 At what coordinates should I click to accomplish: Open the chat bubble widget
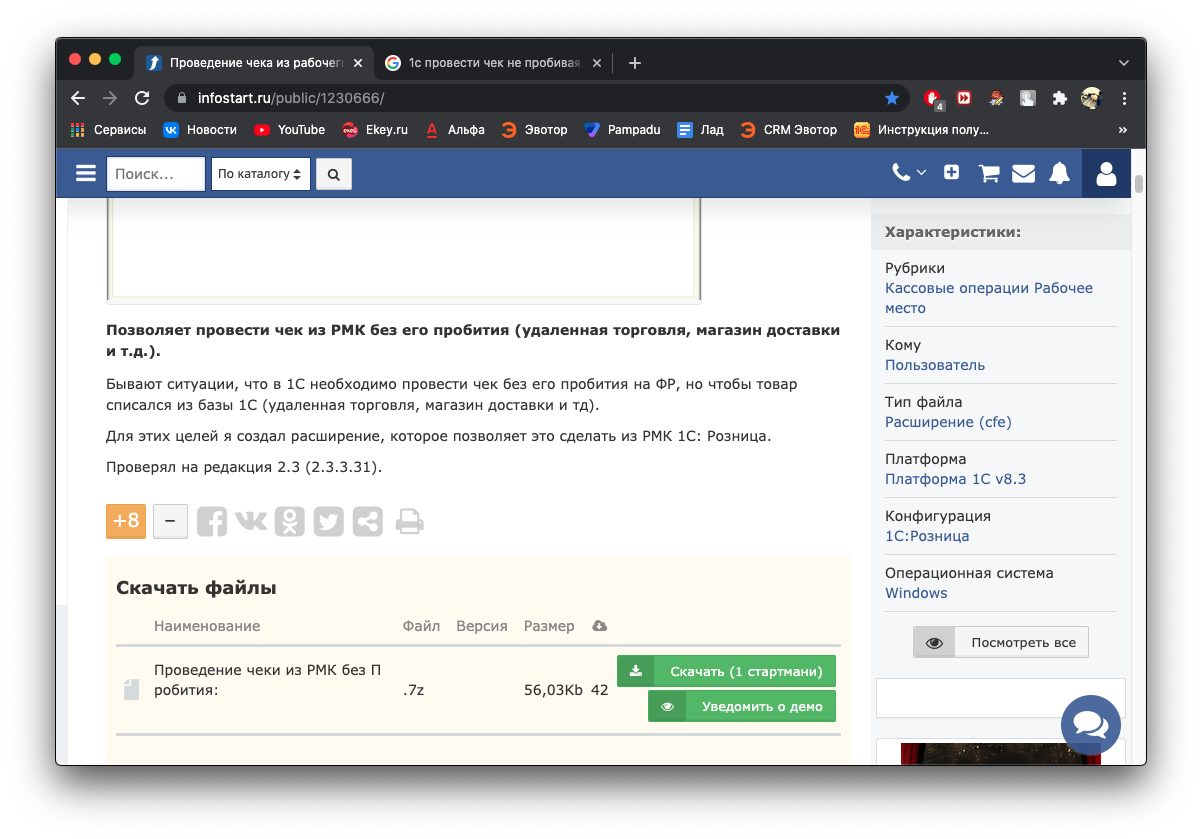point(1090,724)
